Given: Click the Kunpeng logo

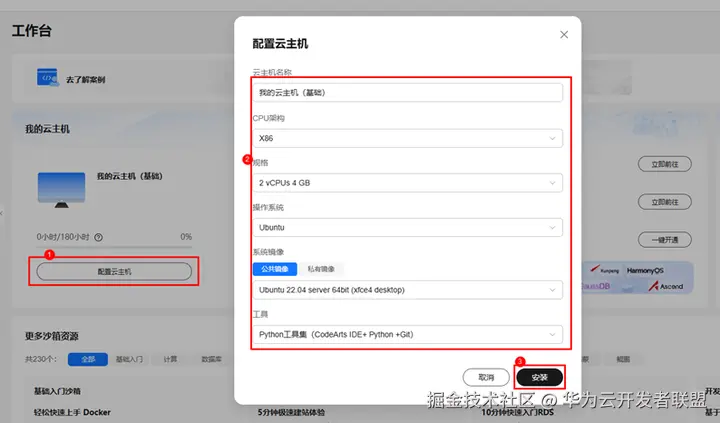Looking at the screenshot, I should click(x=604, y=270).
